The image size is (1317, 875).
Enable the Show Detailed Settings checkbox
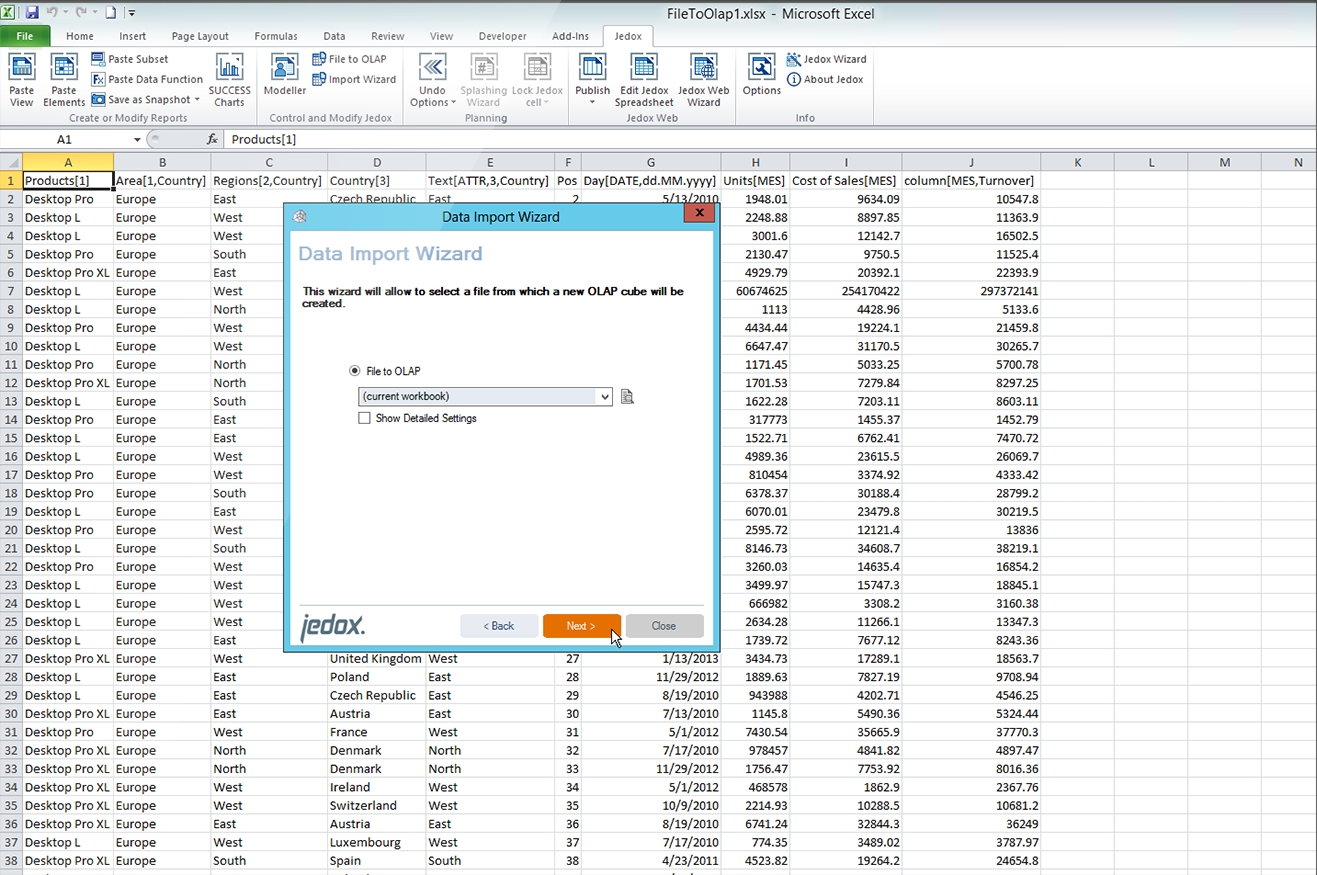[364, 418]
